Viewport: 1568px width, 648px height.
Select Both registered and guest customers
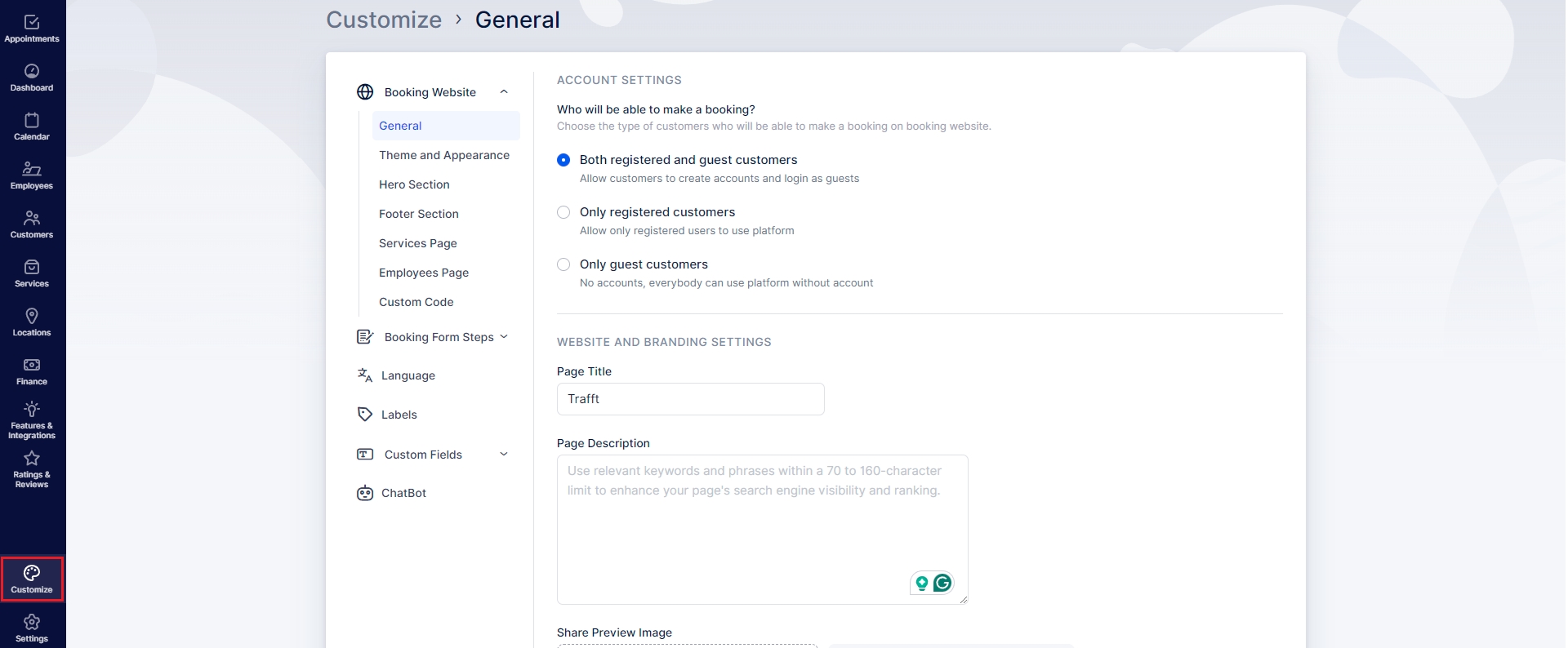tap(563, 160)
